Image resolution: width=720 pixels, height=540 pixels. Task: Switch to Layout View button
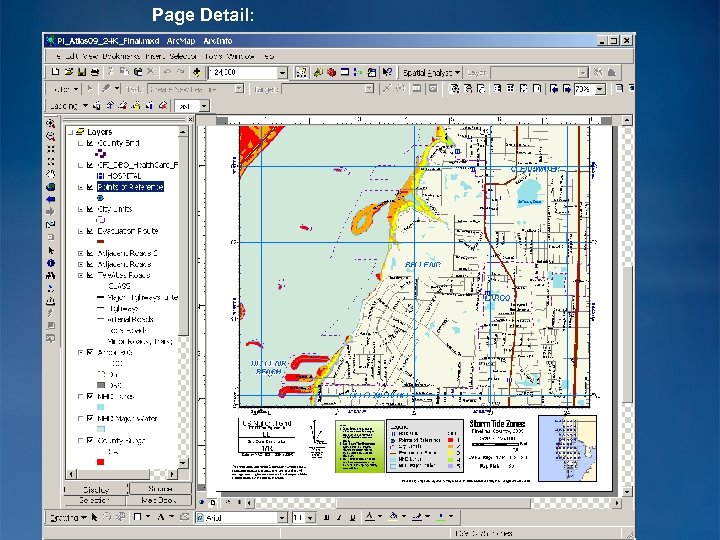[213, 502]
